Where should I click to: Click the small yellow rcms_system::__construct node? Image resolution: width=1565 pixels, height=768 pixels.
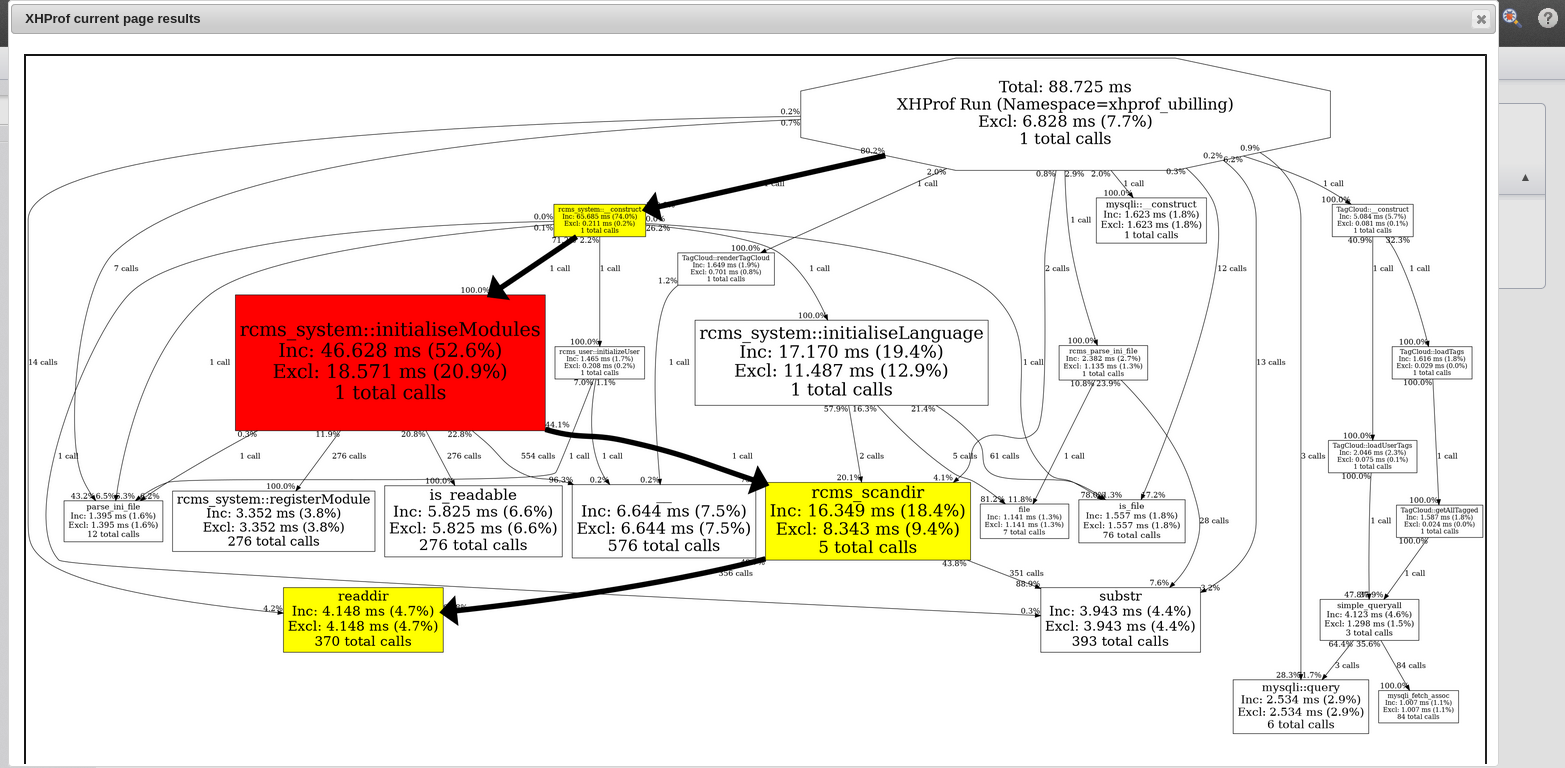[x=600, y=220]
